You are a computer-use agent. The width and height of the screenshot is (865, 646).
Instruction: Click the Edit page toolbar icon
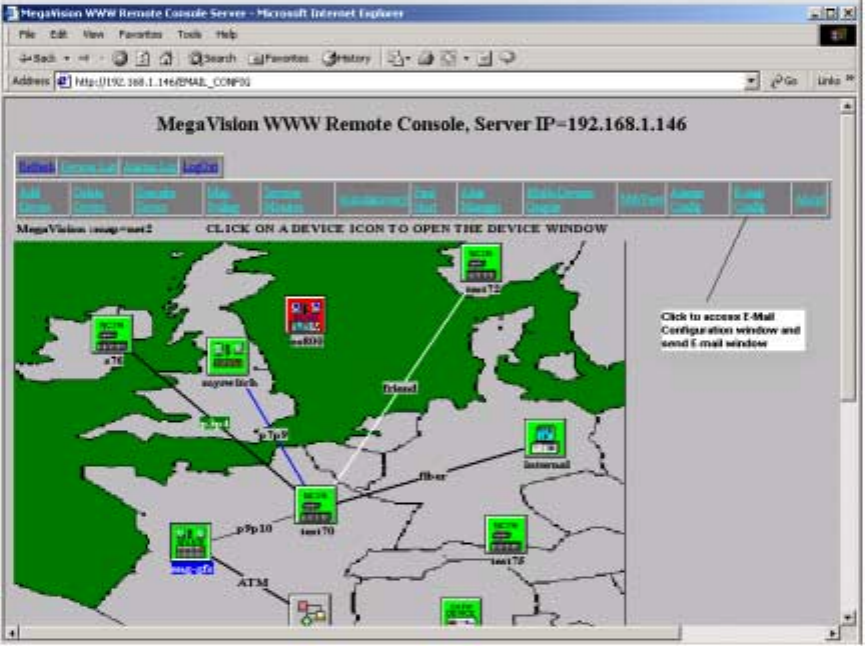pyautogui.click(x=449, y=58)
